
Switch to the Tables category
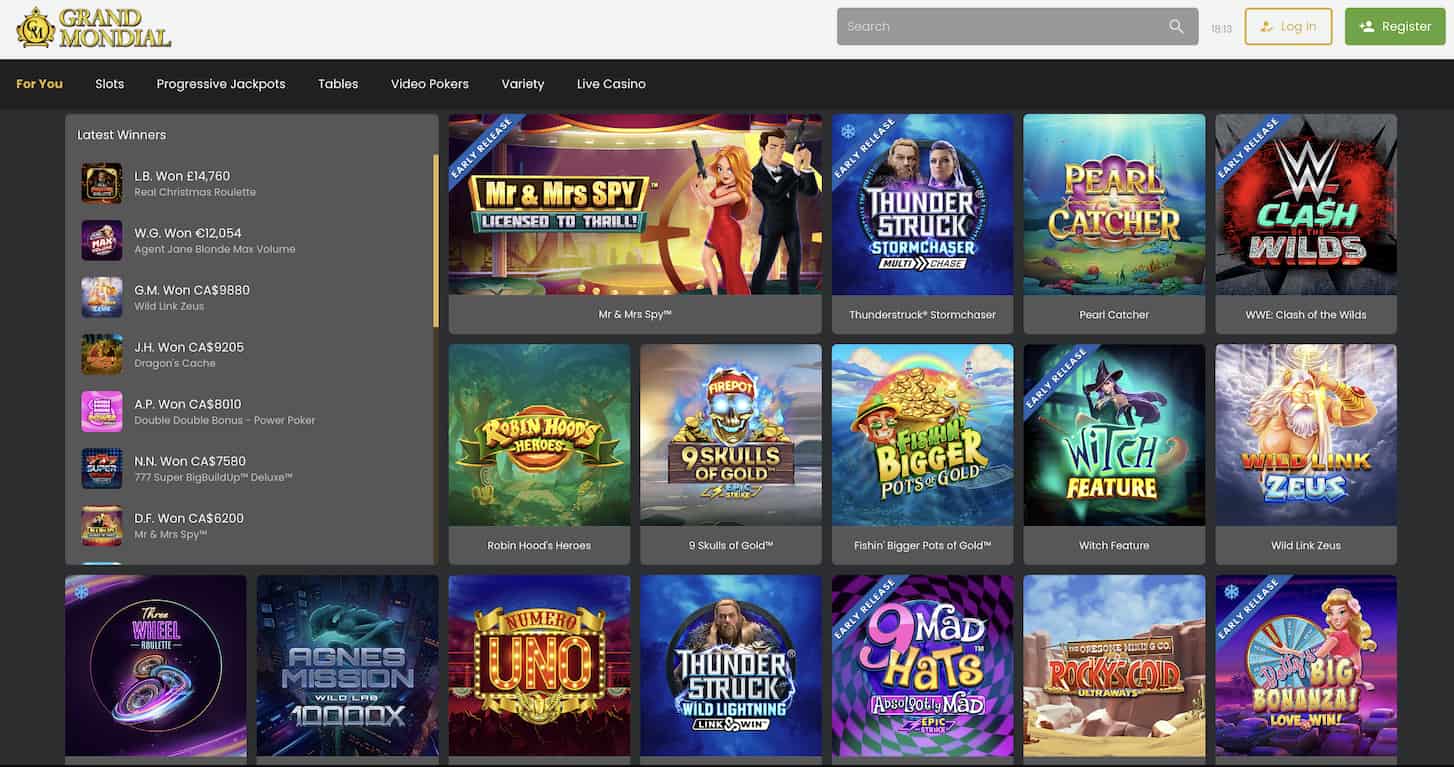(338, 84)
